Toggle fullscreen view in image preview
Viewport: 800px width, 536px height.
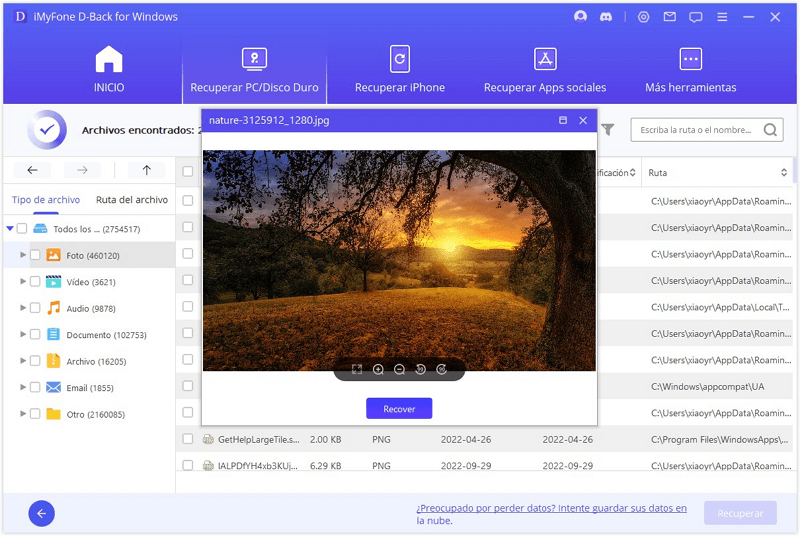(x=357, y=370)
